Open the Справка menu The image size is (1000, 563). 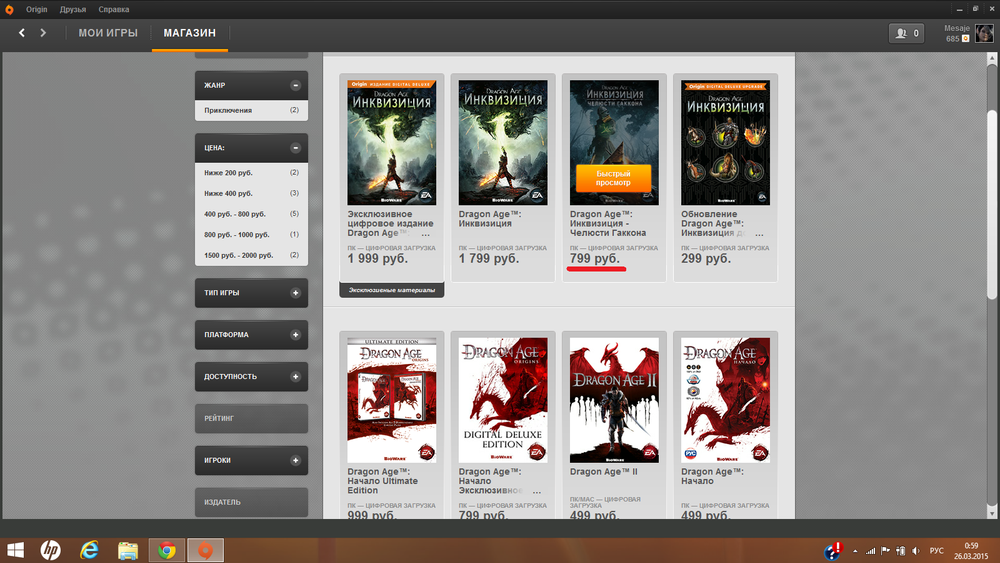114,10
